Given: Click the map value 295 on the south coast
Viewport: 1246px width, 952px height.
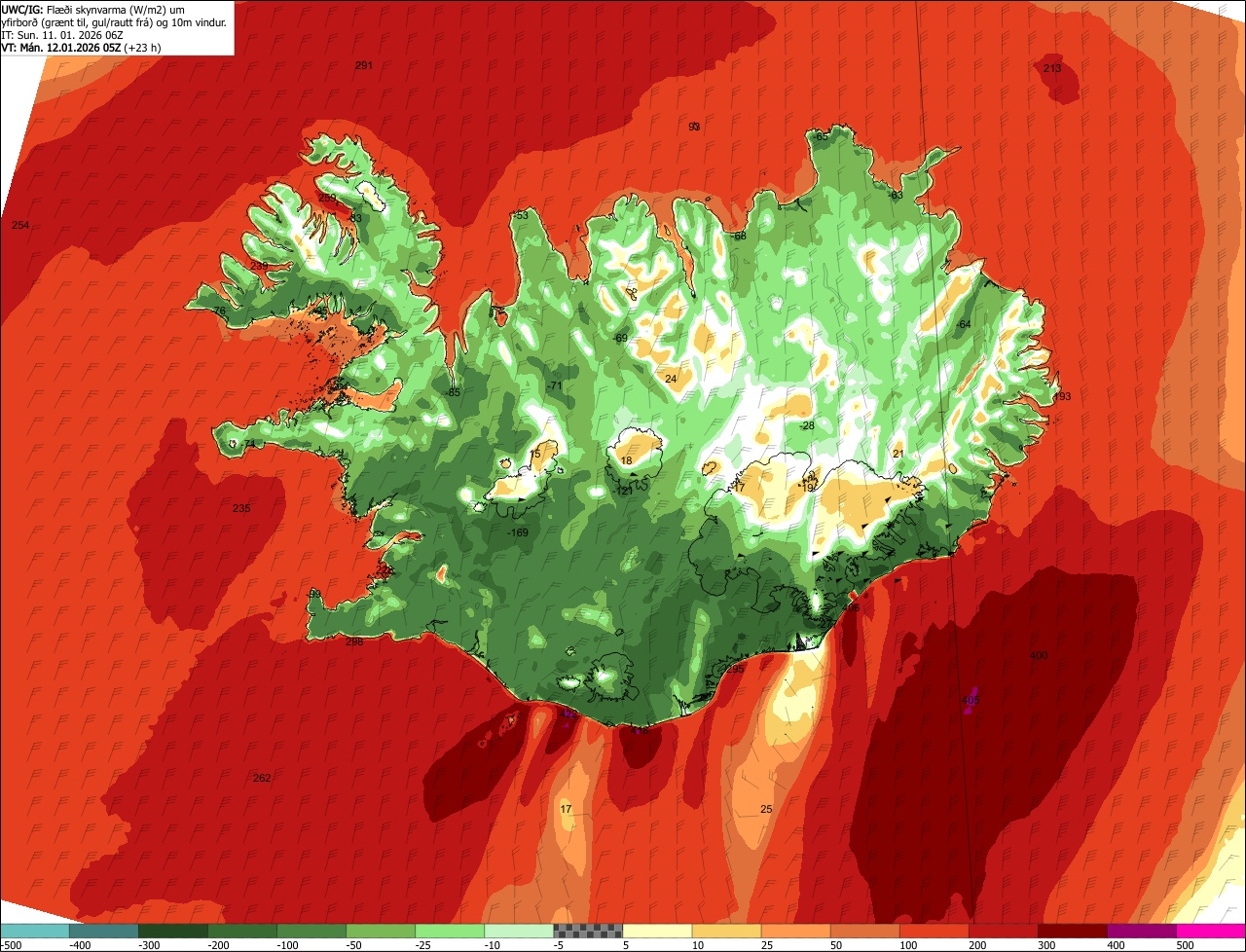Looking at the screenshot, I should pyautogui.click(x=734, y=669).
